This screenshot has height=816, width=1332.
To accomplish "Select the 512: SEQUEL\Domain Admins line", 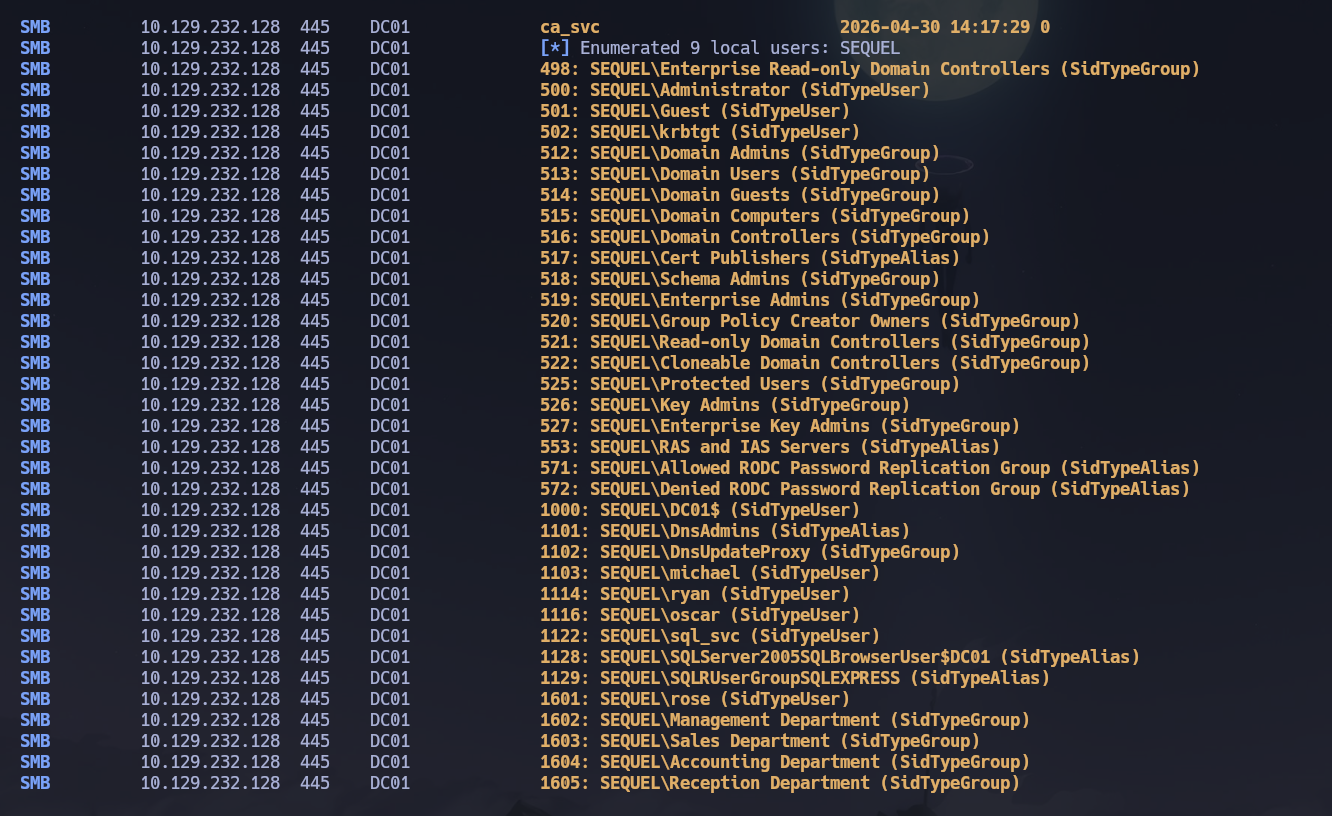I will pyautogui.click(x=740, y=153).
